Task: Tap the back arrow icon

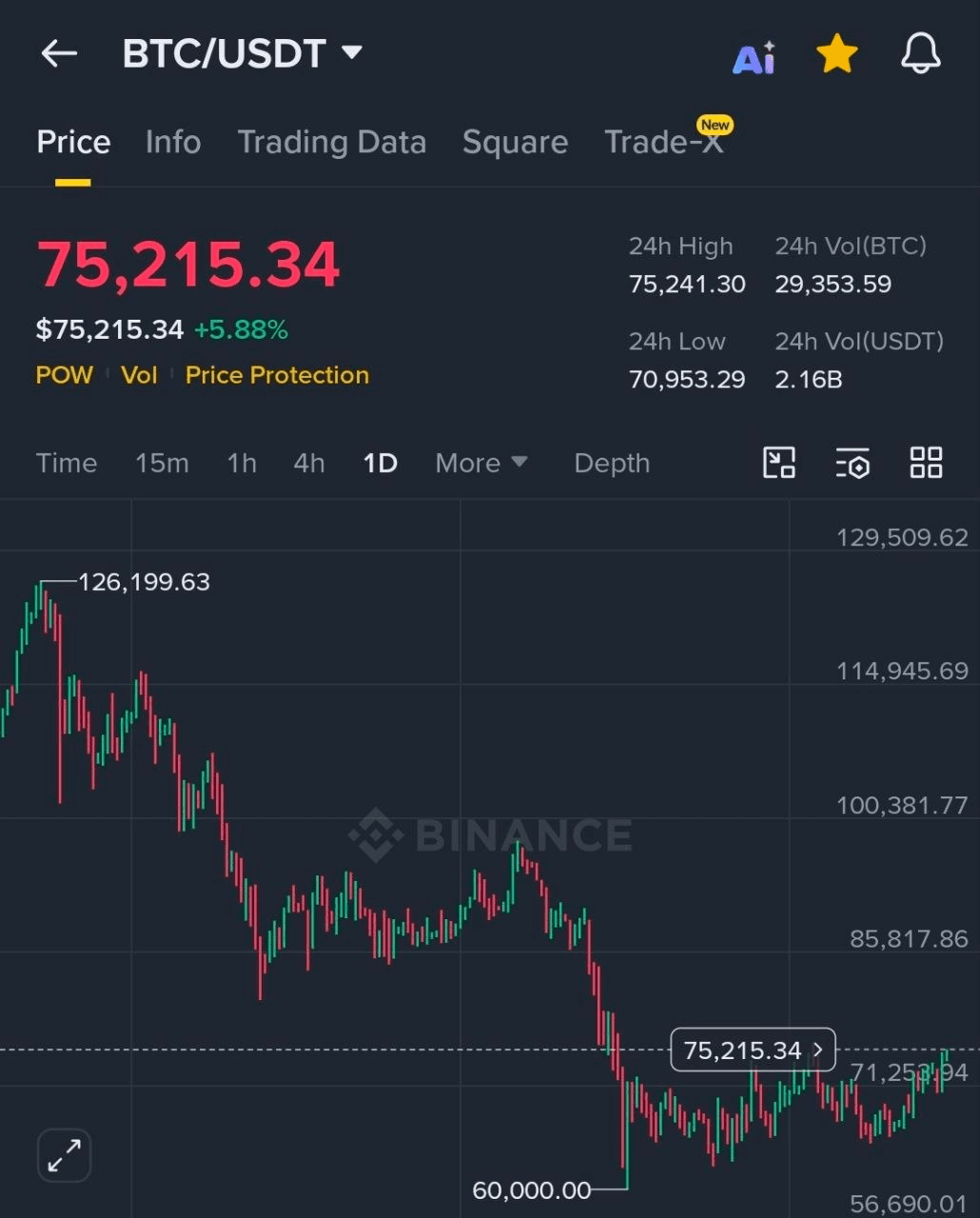Action: click(59, 53)
